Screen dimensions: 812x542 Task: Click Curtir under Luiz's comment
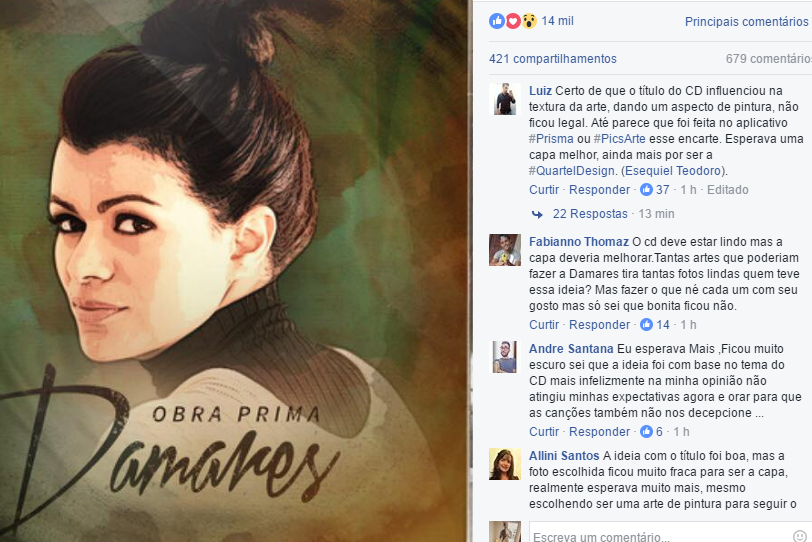tap(544, 189)
